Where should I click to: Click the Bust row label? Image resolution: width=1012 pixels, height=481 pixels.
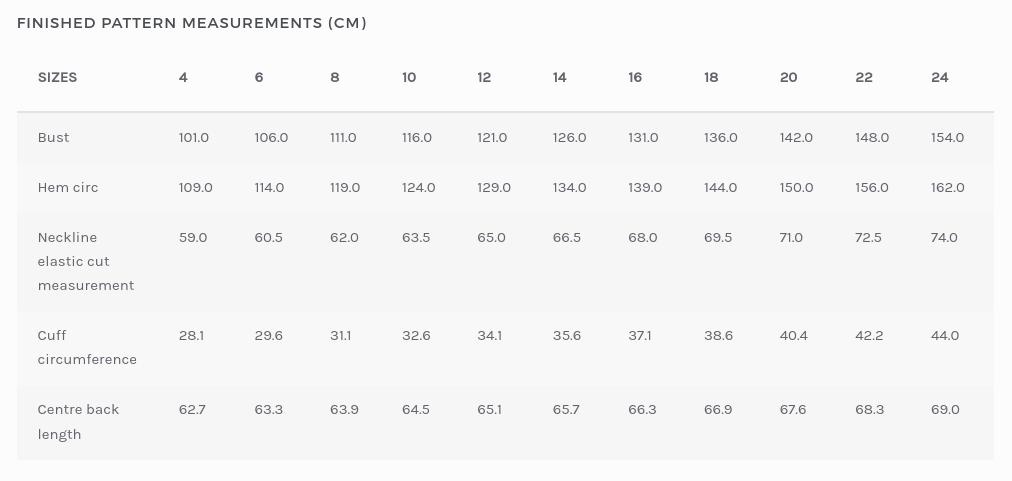(x=54, y=137)
